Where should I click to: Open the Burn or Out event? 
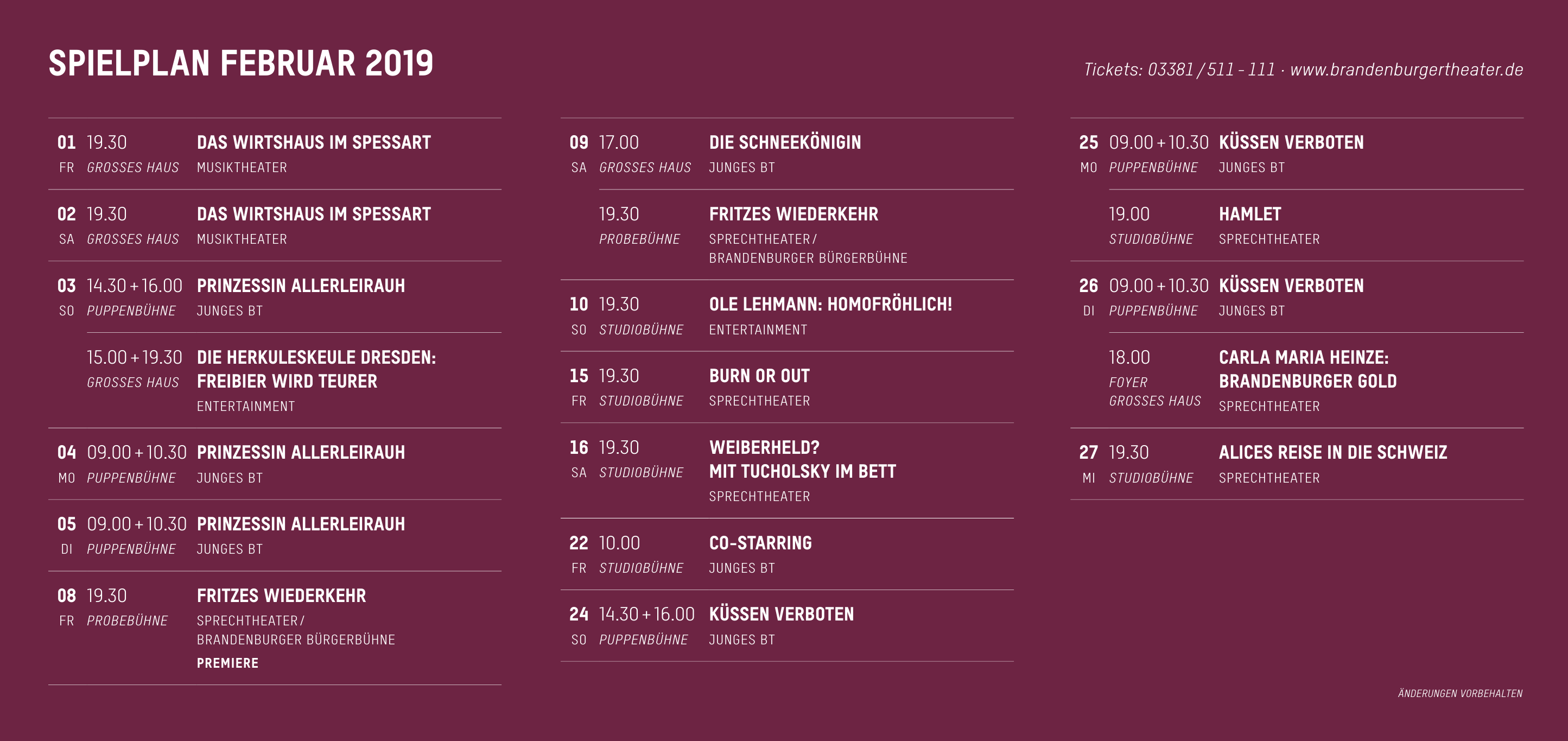coord(759,376)
